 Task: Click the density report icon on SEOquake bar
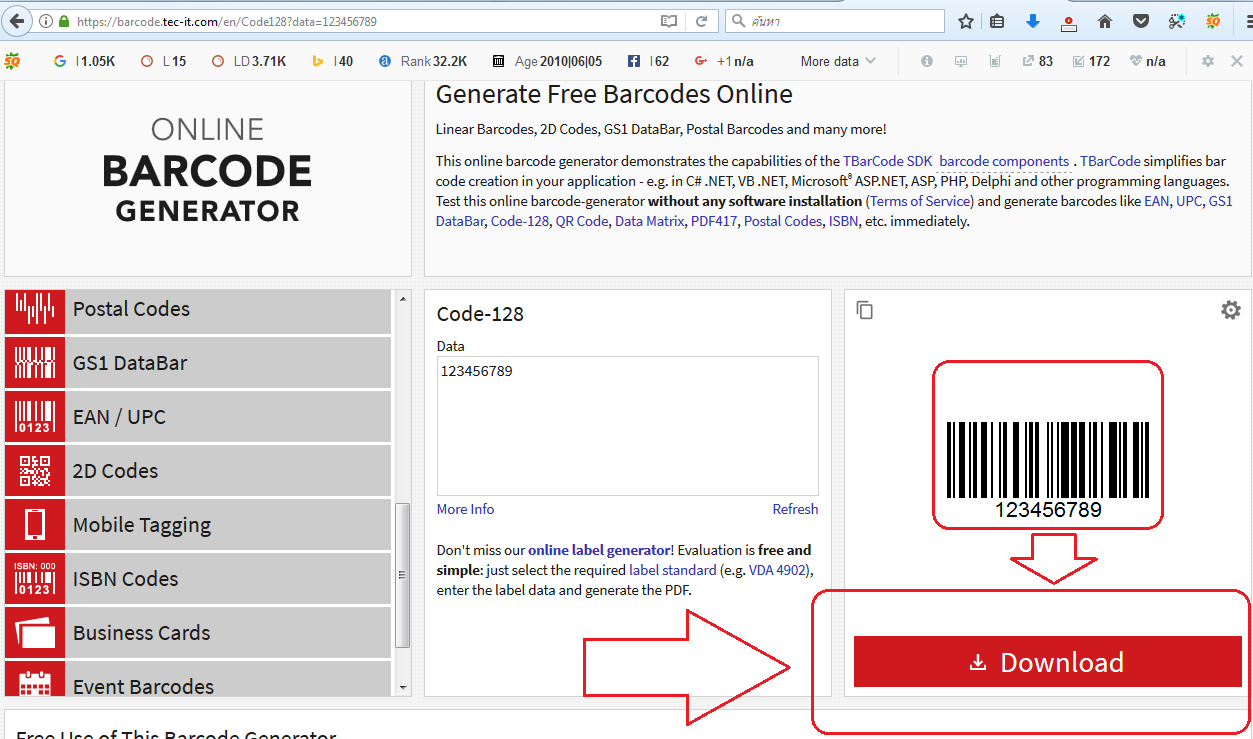(994, 61)
